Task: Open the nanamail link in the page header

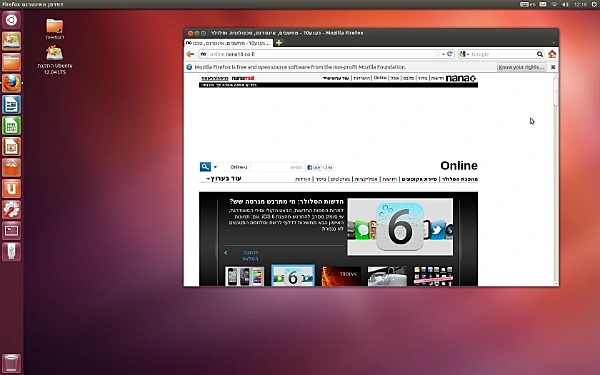Action: 243,78
